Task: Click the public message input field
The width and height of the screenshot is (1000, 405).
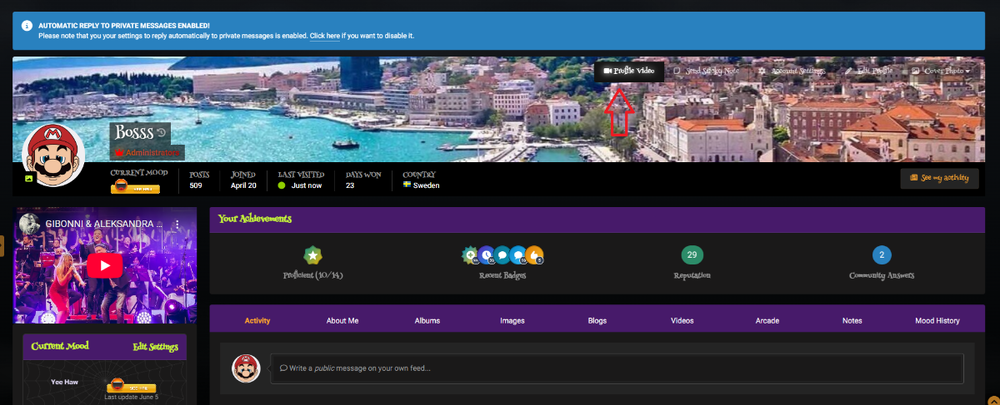Action: pos(615,368)
